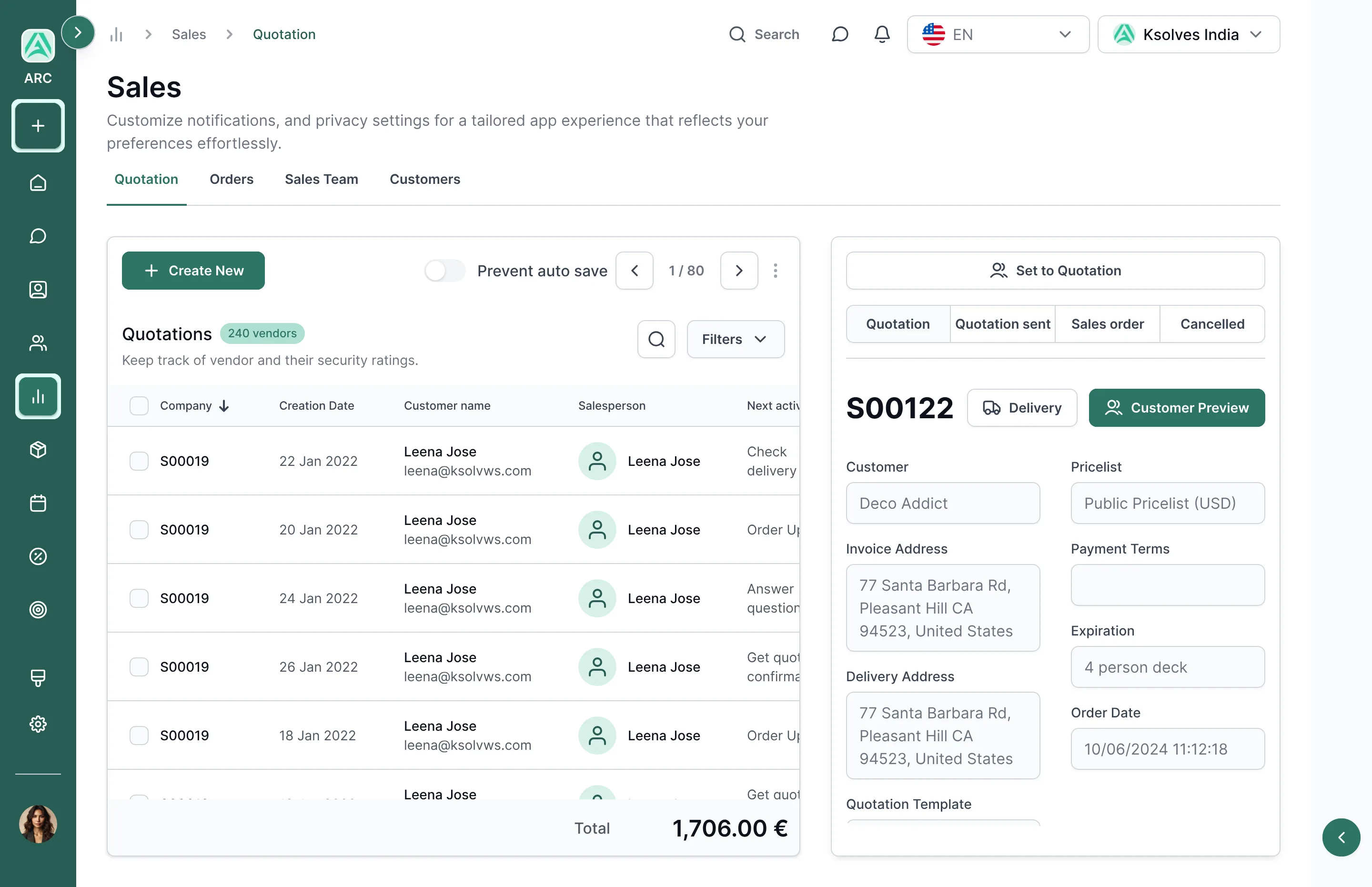Open the target icon in the sidebar
Viewport: 1372px width, 887px height.
(38, 610)
